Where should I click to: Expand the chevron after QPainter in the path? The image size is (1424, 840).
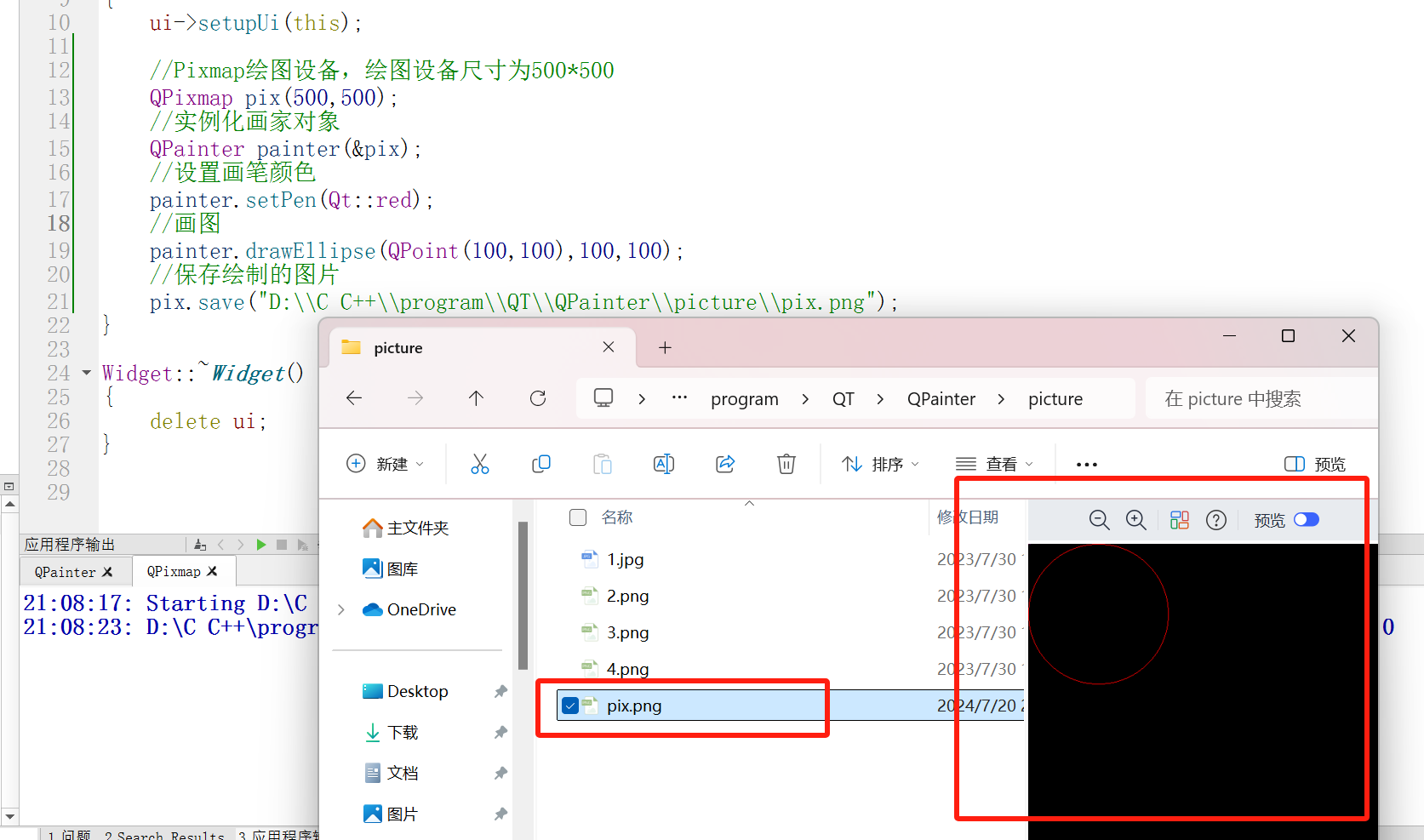pos(1001,398)
